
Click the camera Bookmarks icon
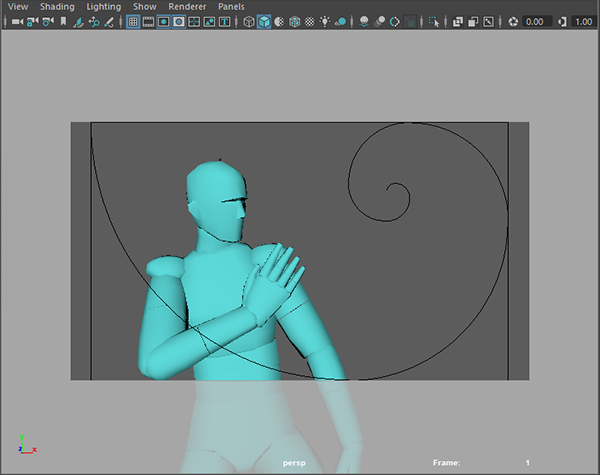pyautogui.click(x=63, y=21)
